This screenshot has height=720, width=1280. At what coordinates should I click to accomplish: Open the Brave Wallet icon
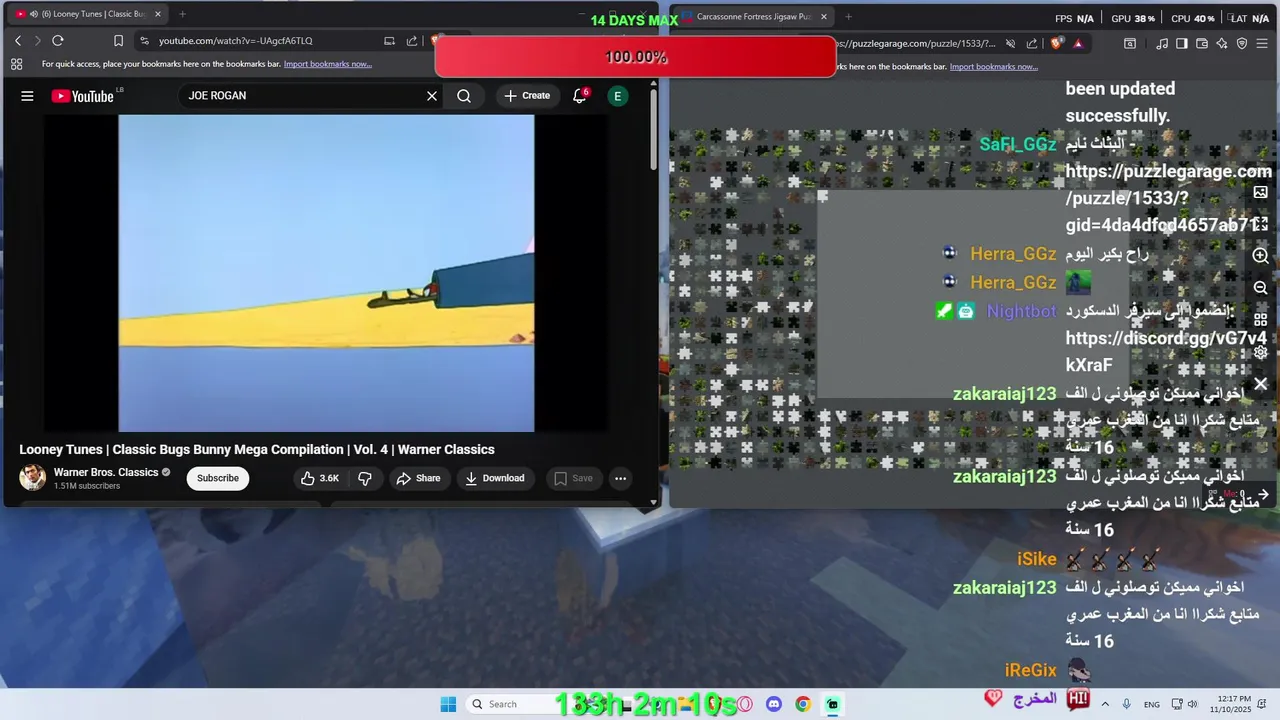coord(1202,44)
